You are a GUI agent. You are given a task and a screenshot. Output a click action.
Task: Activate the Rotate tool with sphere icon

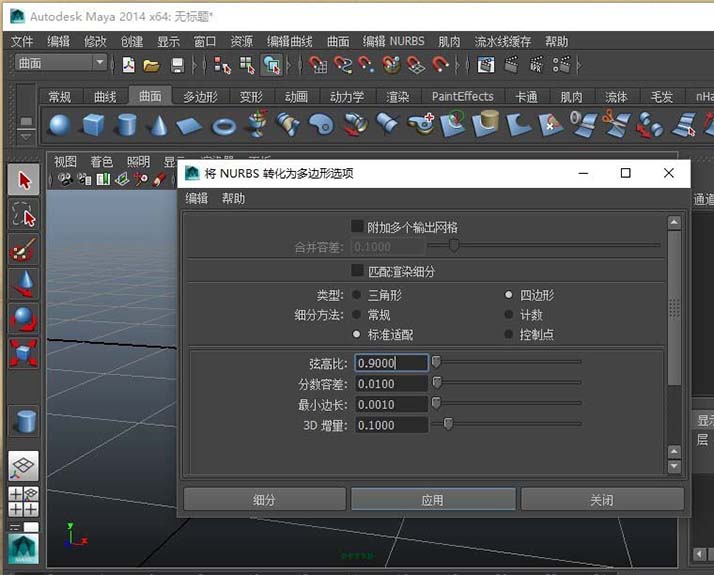click(x=24, y=318)
